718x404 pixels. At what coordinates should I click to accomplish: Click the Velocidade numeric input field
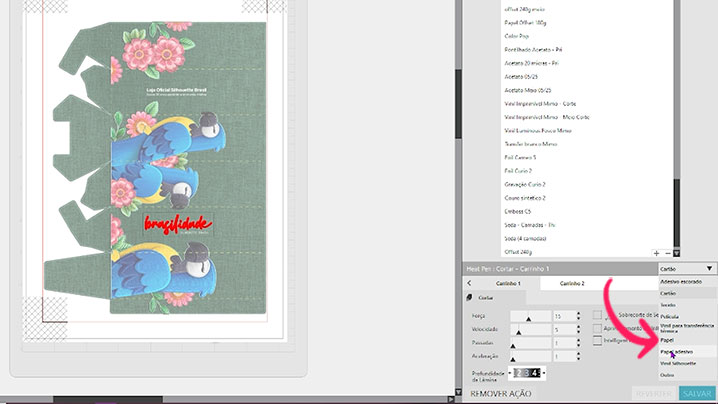[x=564, y=329]
